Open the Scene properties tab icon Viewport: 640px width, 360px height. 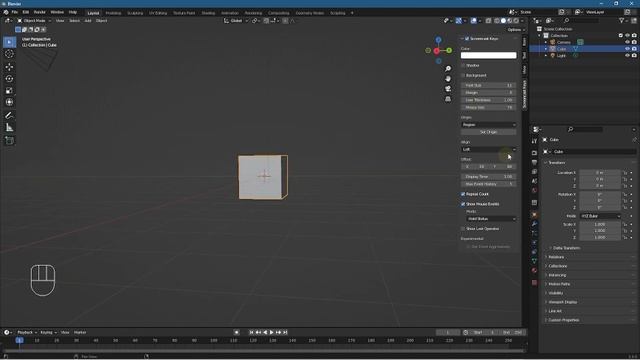[534, 181]
